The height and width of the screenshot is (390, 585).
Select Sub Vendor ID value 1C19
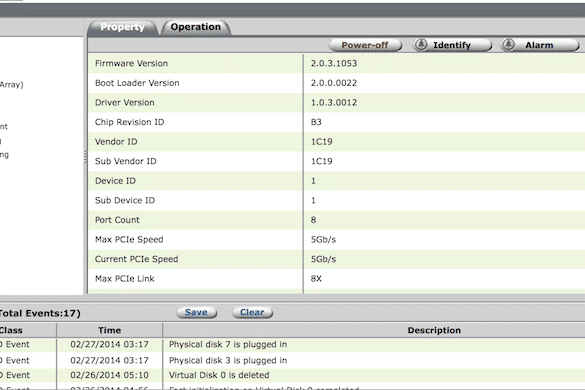pyautogui.click(x=322, y=161)
